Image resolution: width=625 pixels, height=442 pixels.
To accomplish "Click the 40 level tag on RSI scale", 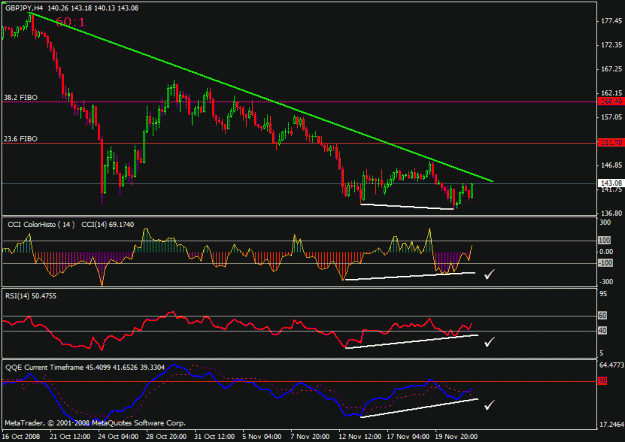I will (x=602, y=330).
